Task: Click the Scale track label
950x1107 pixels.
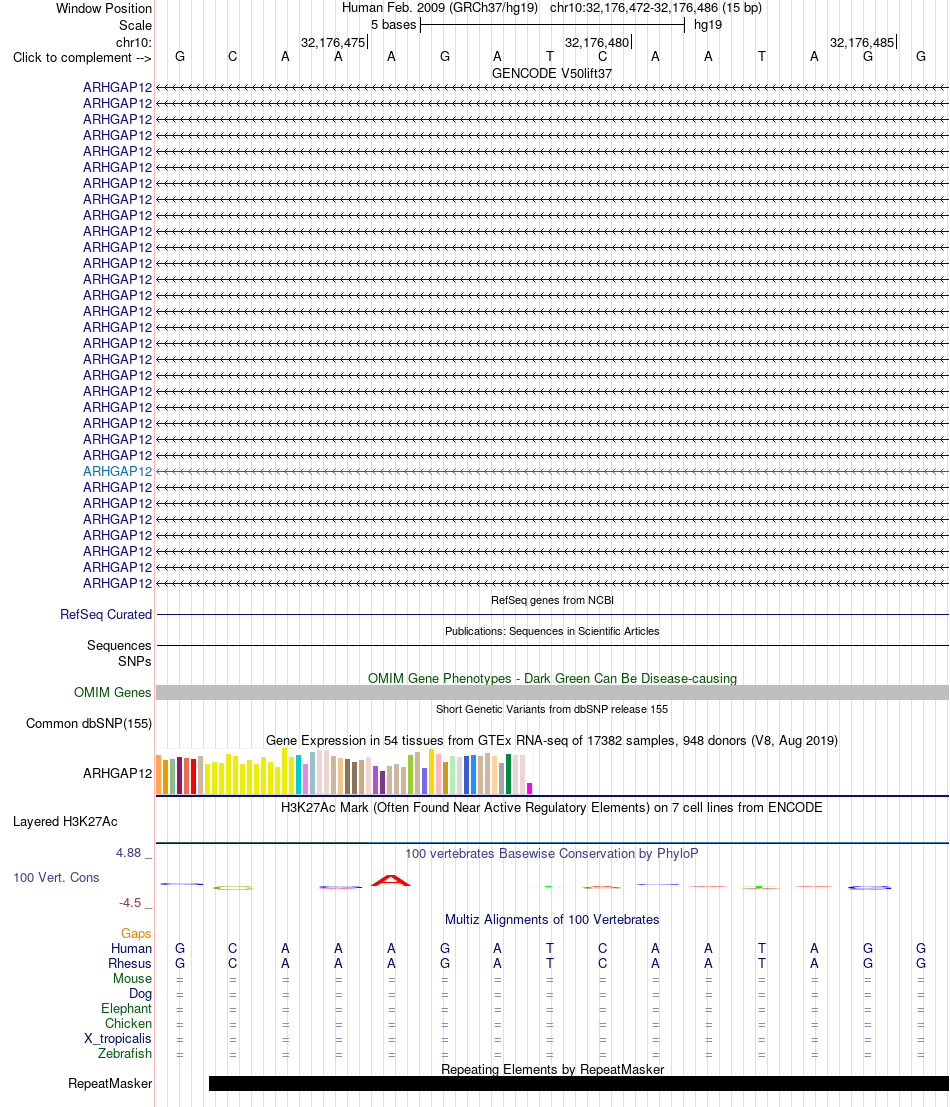Action: point(135,25)
